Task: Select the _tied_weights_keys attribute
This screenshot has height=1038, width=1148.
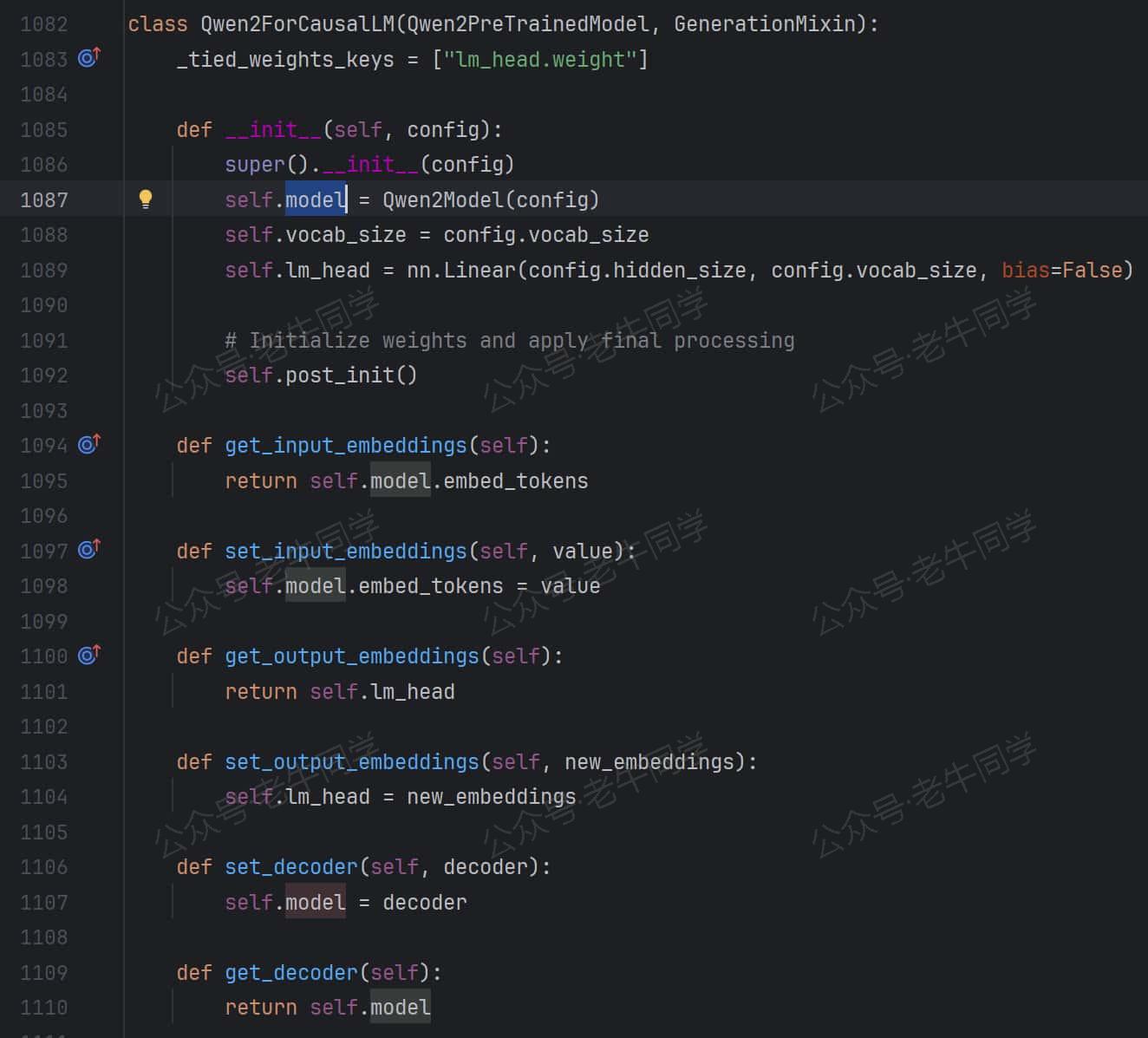Action: click(x=285, y=60)
